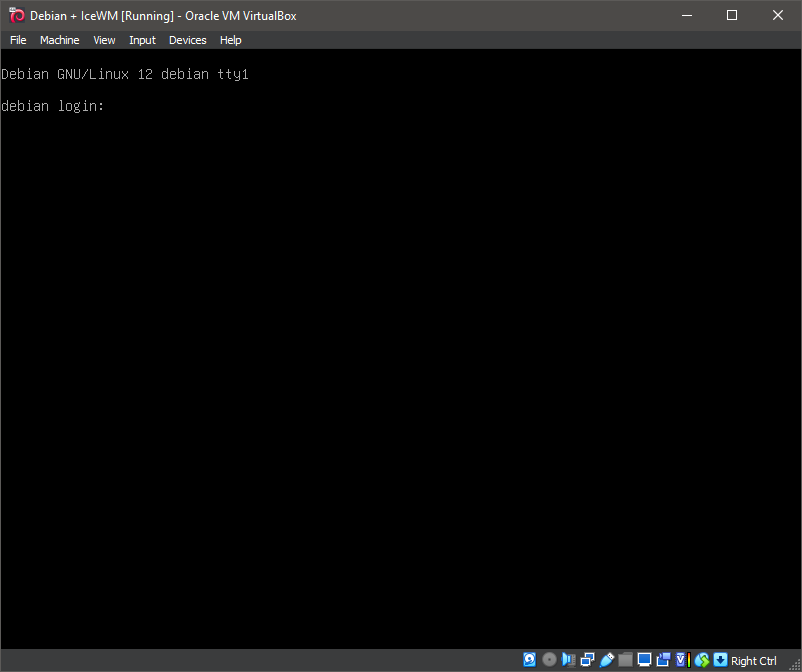The image size is (802, 672).
Task: Click the hard disk activity indicator icon
Action: [530, 660]
